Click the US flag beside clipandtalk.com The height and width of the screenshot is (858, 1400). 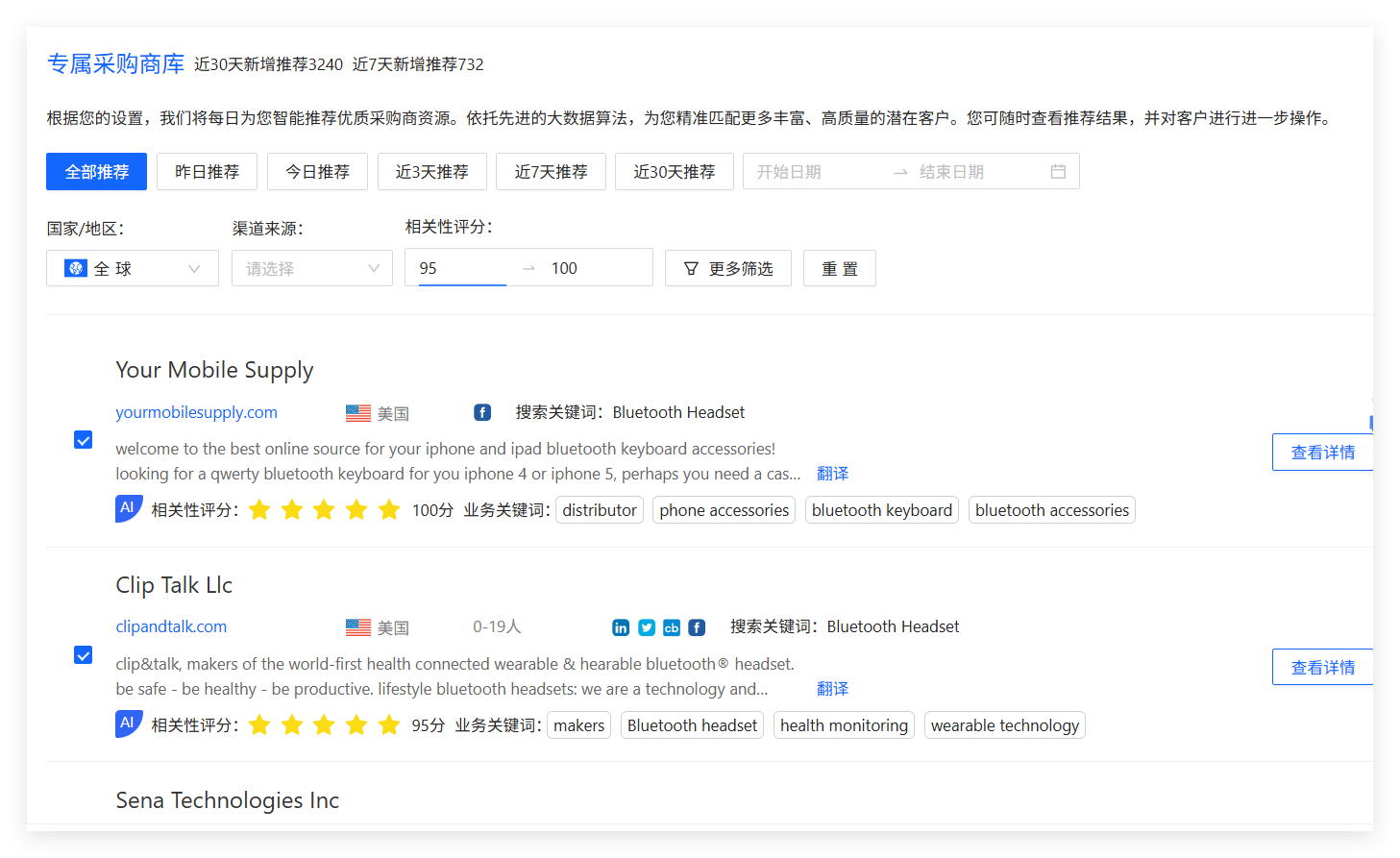pyautogui.click(x=358, y=627)
